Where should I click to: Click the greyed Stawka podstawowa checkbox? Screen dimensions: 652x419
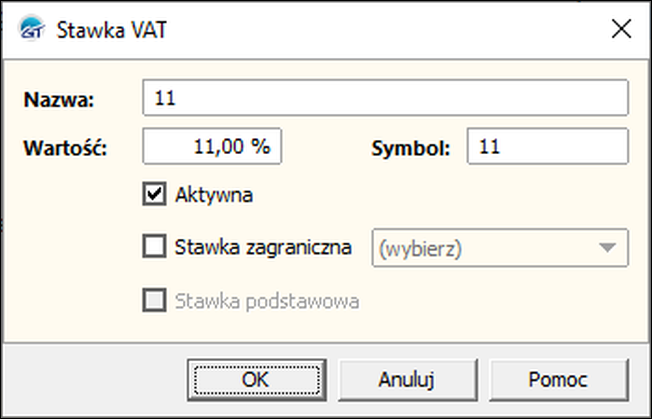(x=154, y=299)
